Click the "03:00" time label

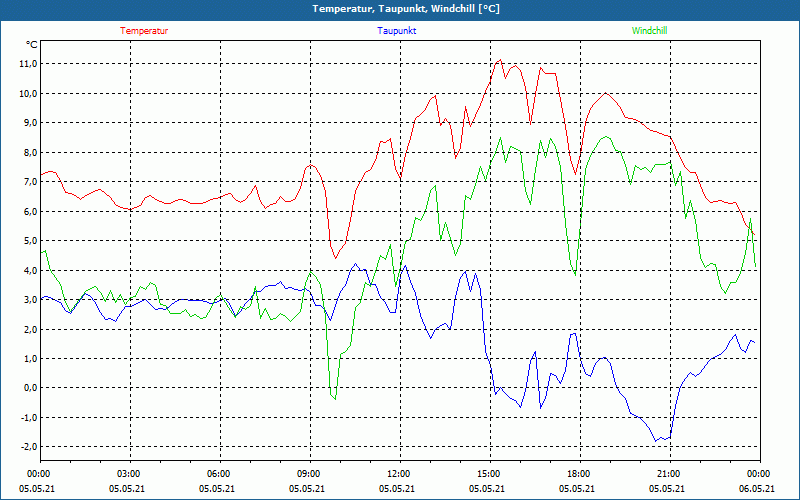(127, 474)
